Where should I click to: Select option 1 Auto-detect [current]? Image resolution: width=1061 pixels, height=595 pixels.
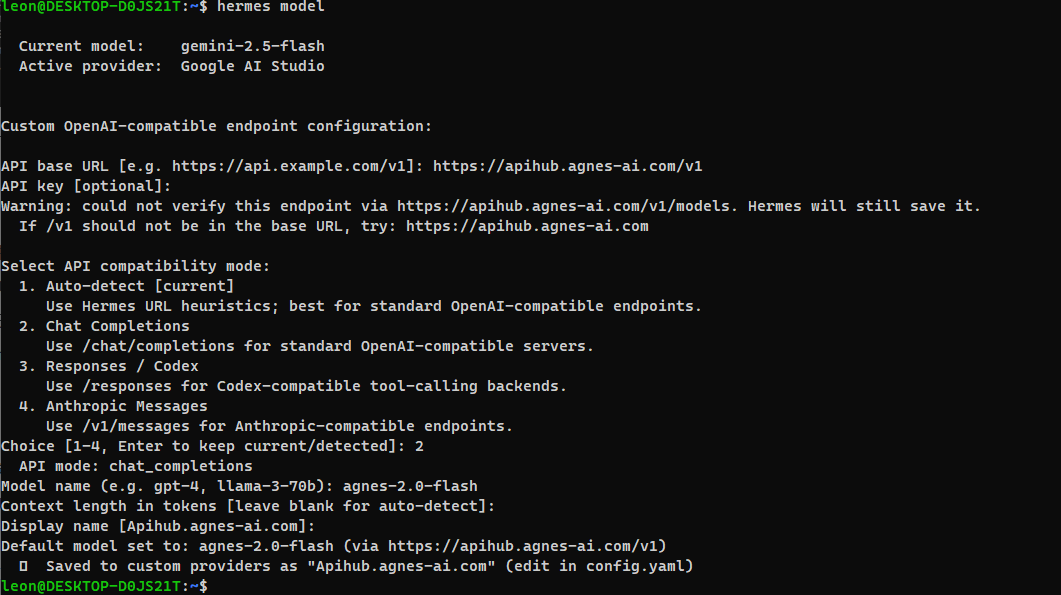(x=127, y=286)
